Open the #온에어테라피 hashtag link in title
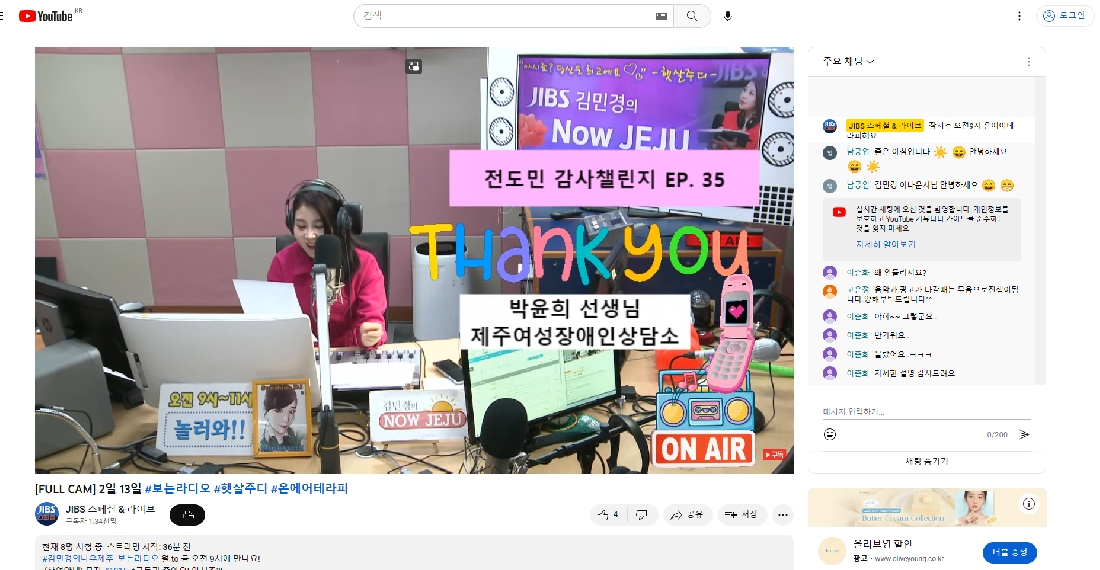This screenshot has height=570, width=1100. (309, 488)
